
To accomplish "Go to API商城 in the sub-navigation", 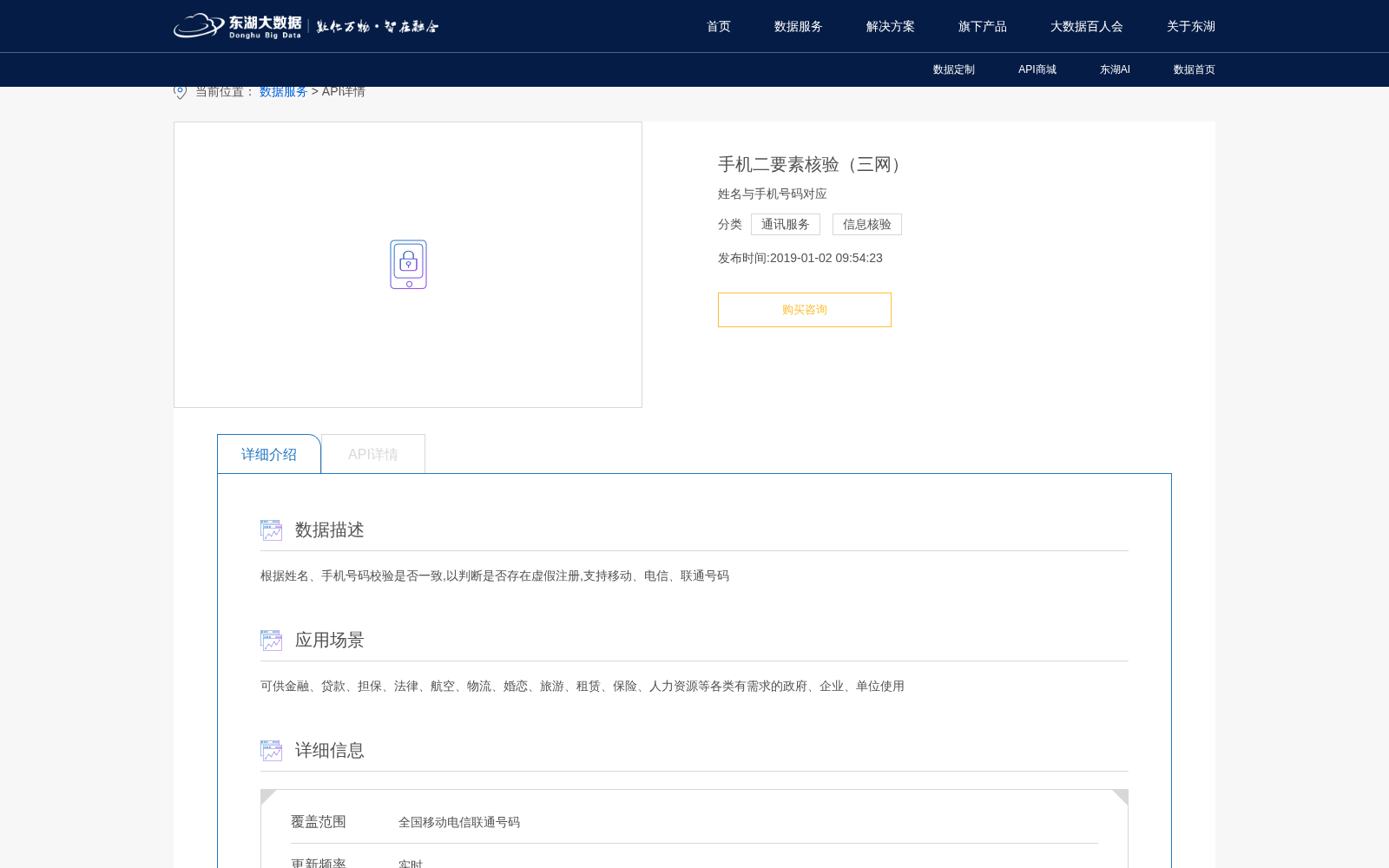I will click(x=1037, y=69).
